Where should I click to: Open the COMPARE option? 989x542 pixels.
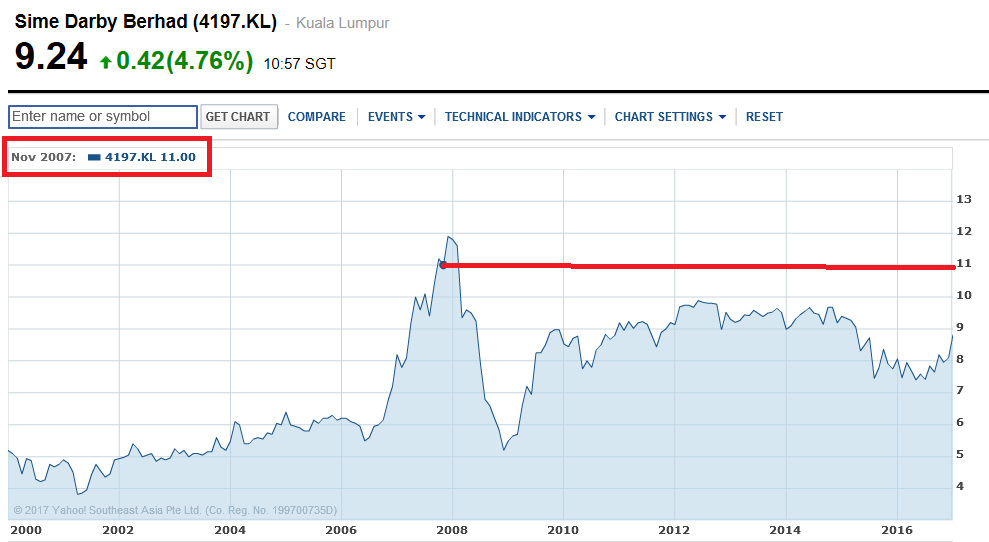tap(317, 117)
